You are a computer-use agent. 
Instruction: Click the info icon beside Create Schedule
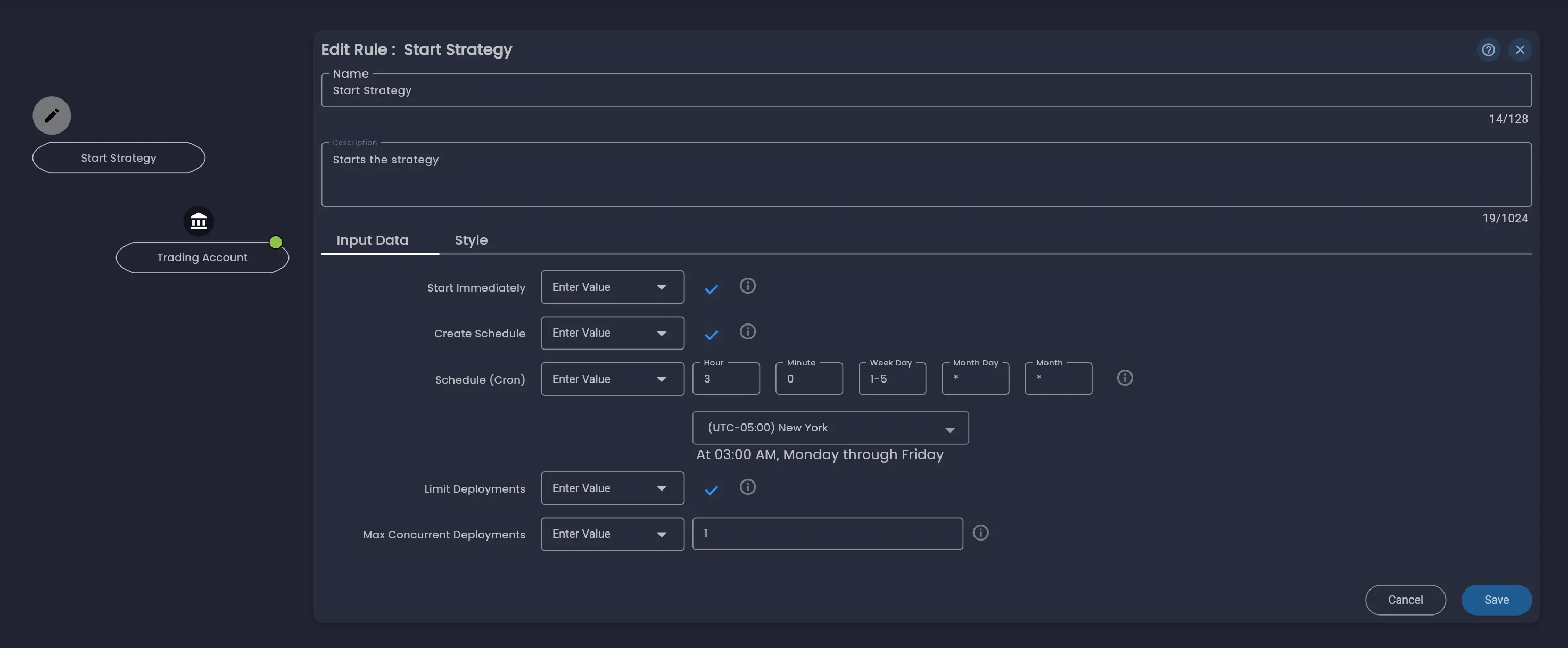click(x=747, y=331)
